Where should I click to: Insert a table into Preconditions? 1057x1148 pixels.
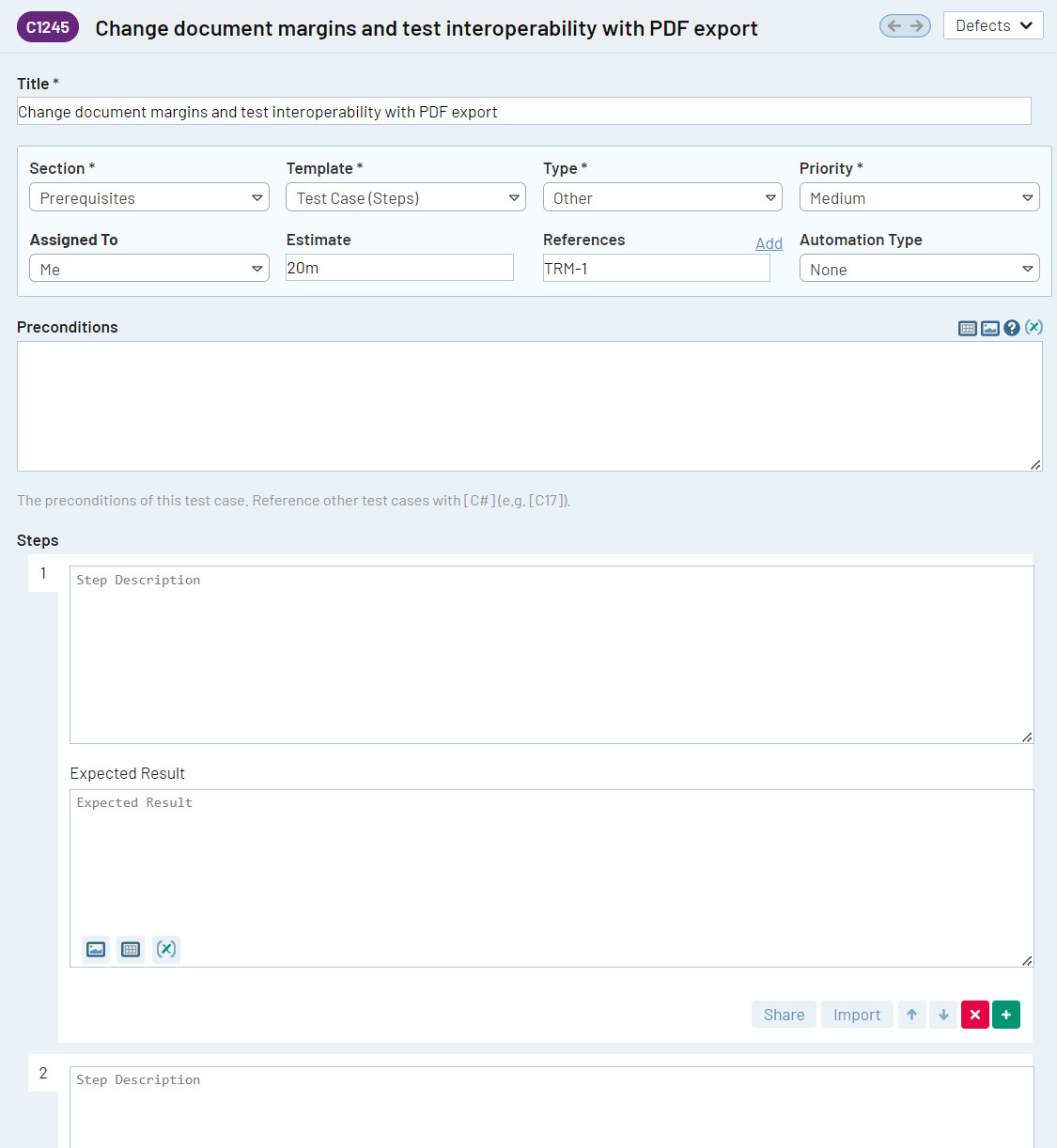(968, 328)
